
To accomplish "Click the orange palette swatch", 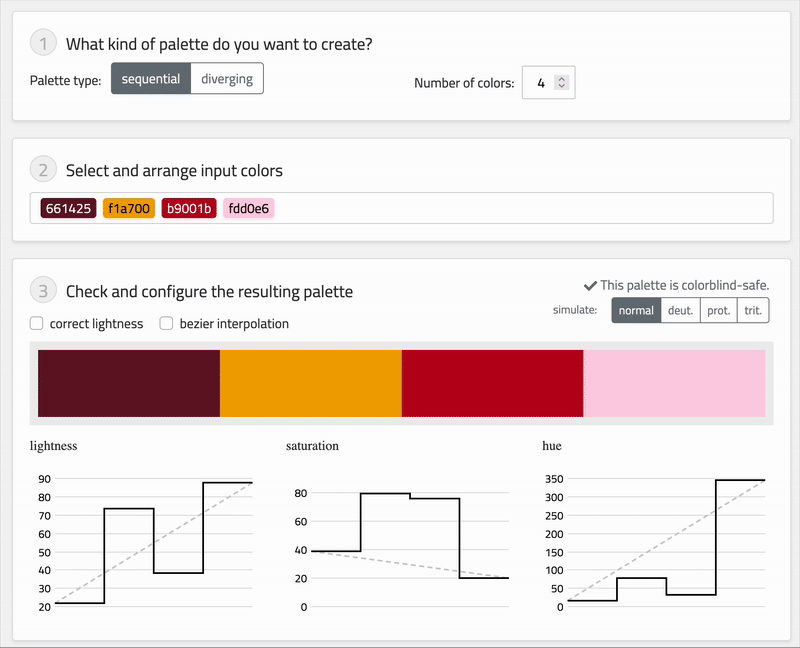I will click(x=310, y=383).
